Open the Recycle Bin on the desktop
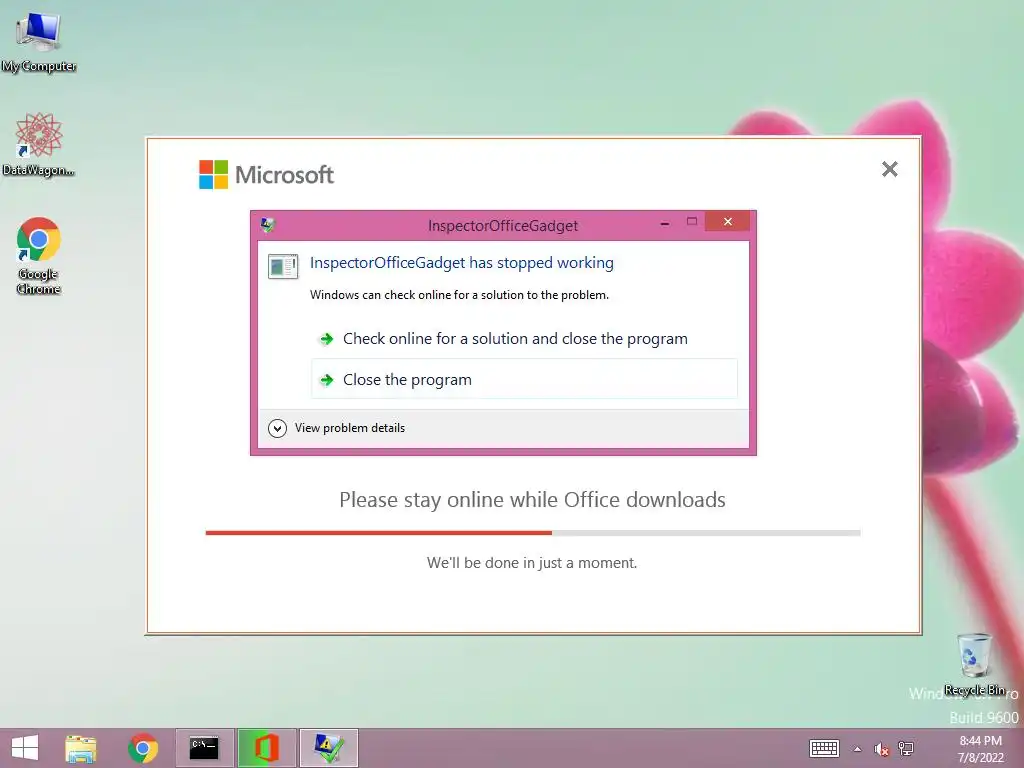Viewport: 1024px width, 768px height. [974, 664]
